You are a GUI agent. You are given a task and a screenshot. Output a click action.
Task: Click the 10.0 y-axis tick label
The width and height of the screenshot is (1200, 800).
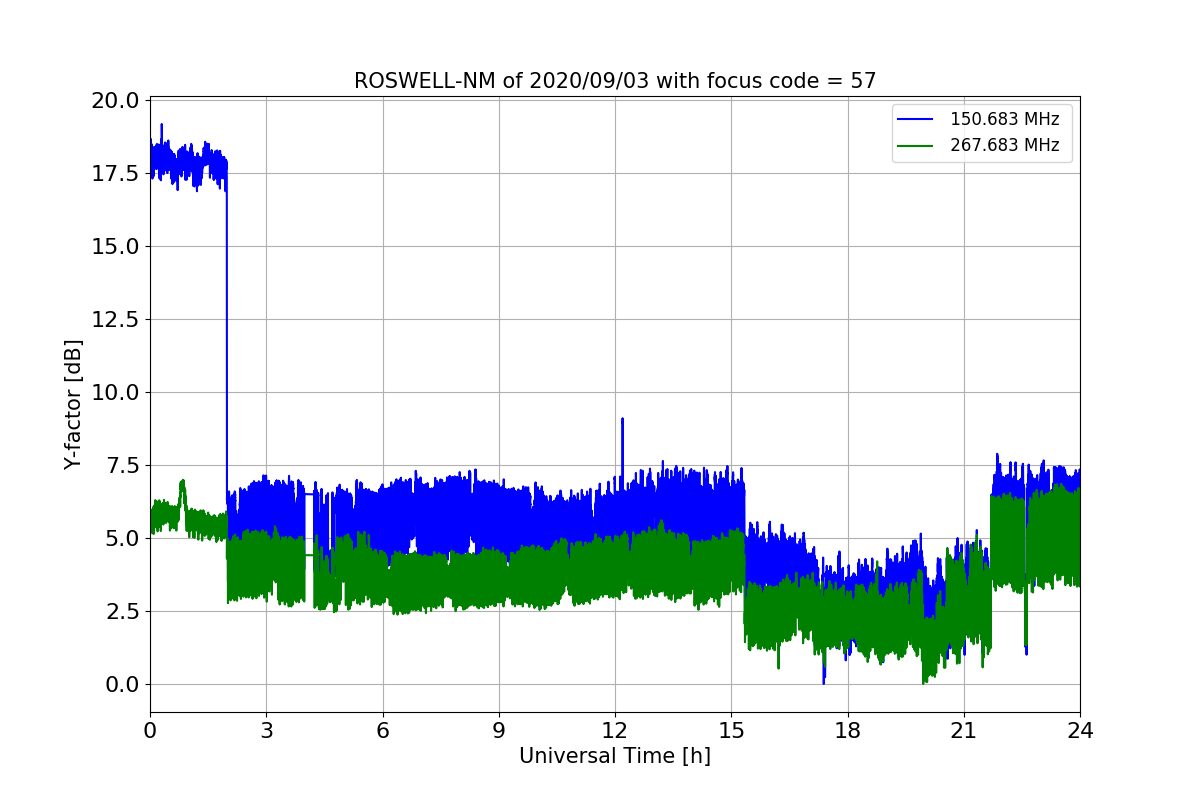coord(116,393)
